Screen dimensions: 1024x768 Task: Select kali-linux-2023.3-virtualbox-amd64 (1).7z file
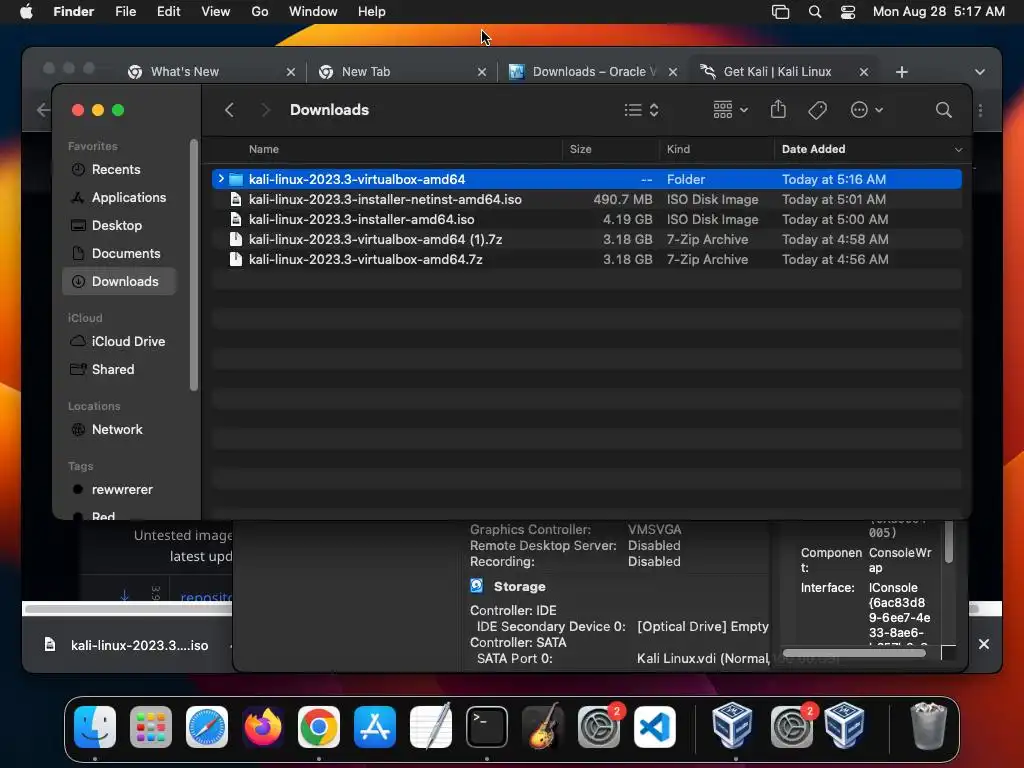[x=586, y=240]
